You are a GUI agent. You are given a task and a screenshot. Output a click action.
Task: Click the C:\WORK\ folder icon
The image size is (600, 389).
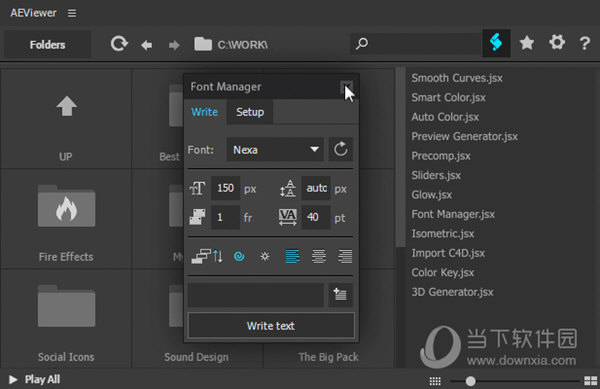coord(203,44)
